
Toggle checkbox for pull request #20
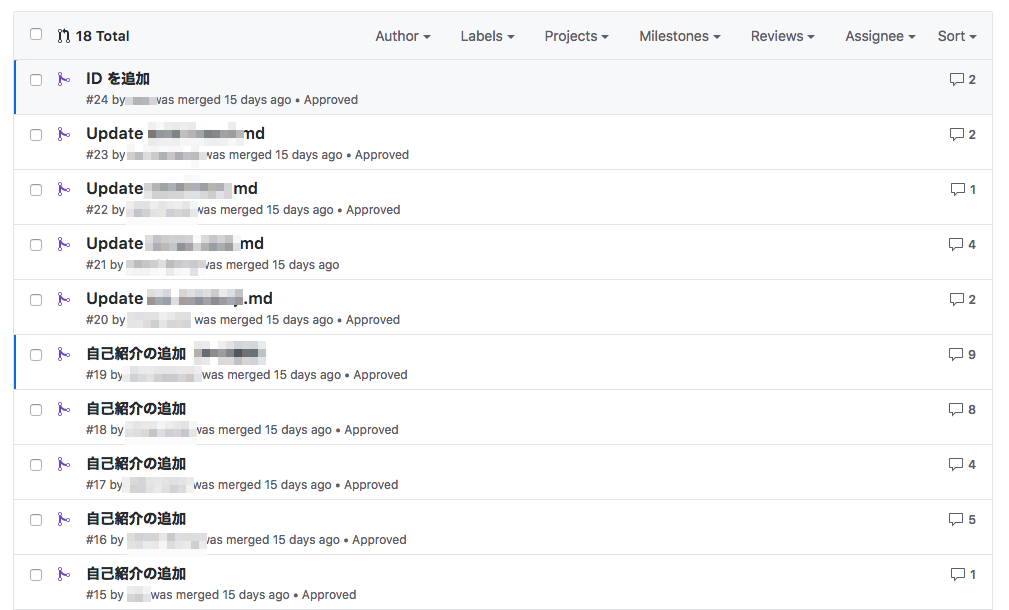pos(36,300)
